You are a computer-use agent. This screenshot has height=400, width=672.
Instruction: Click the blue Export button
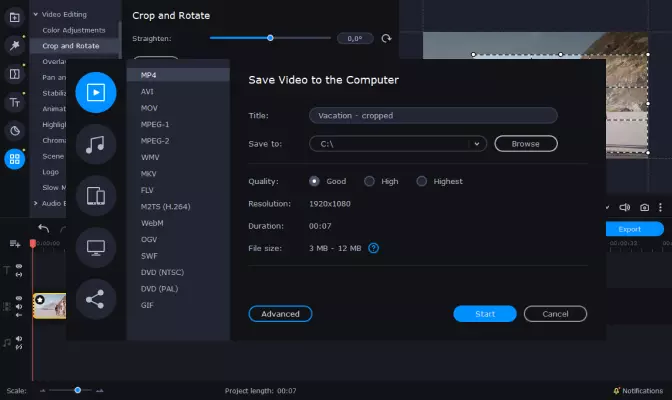pyautogui.click(x=634, y=229)
